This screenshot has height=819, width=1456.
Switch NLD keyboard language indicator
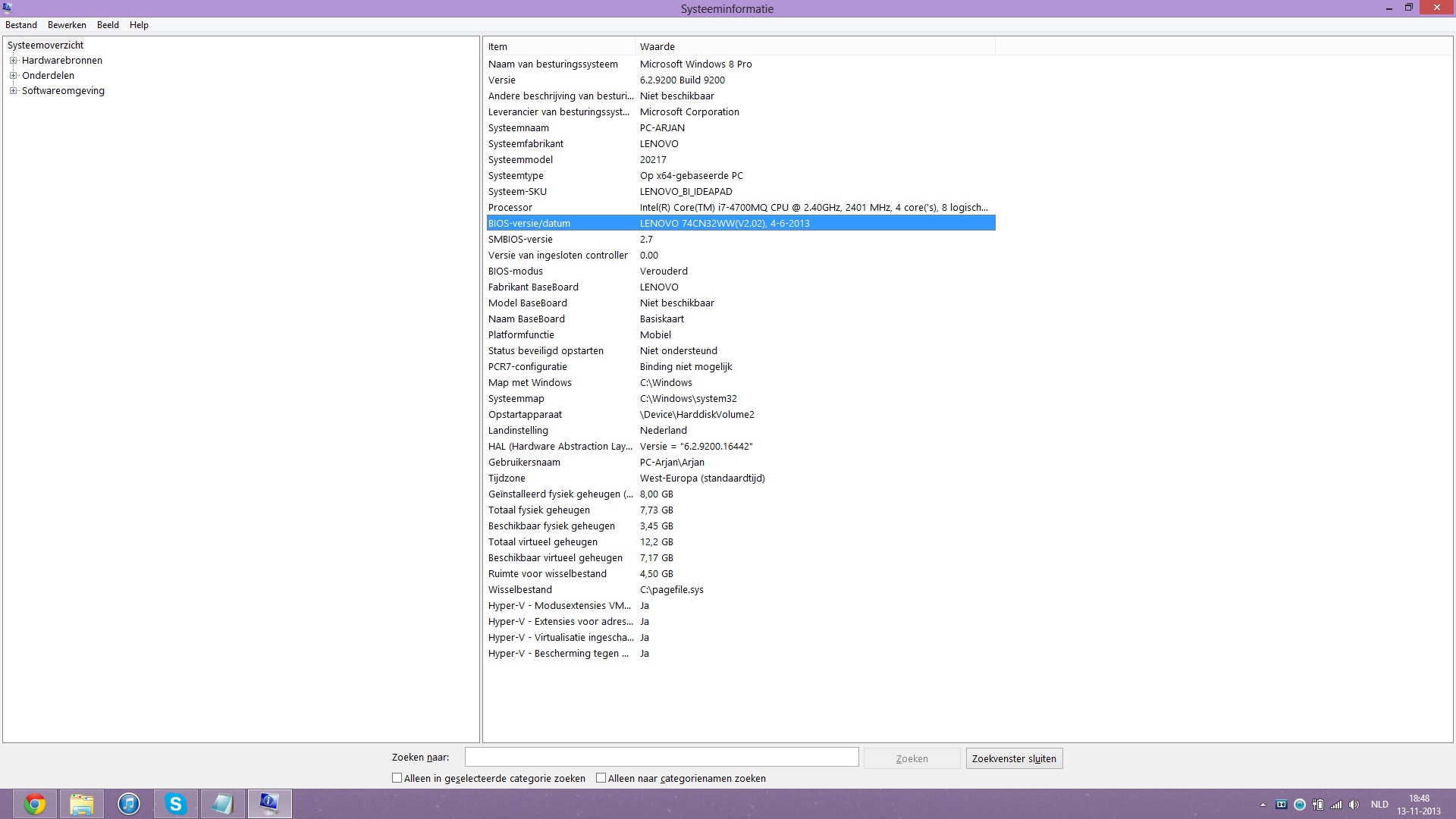click(1379, 805)
